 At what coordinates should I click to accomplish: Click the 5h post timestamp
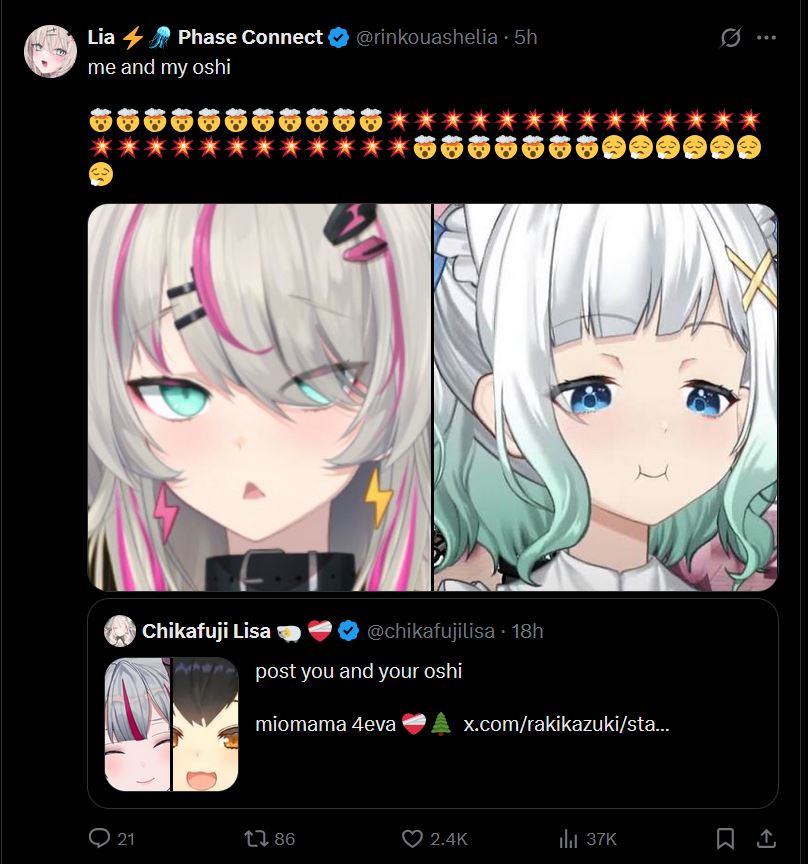pyautogui.click(x=525, y=37)
